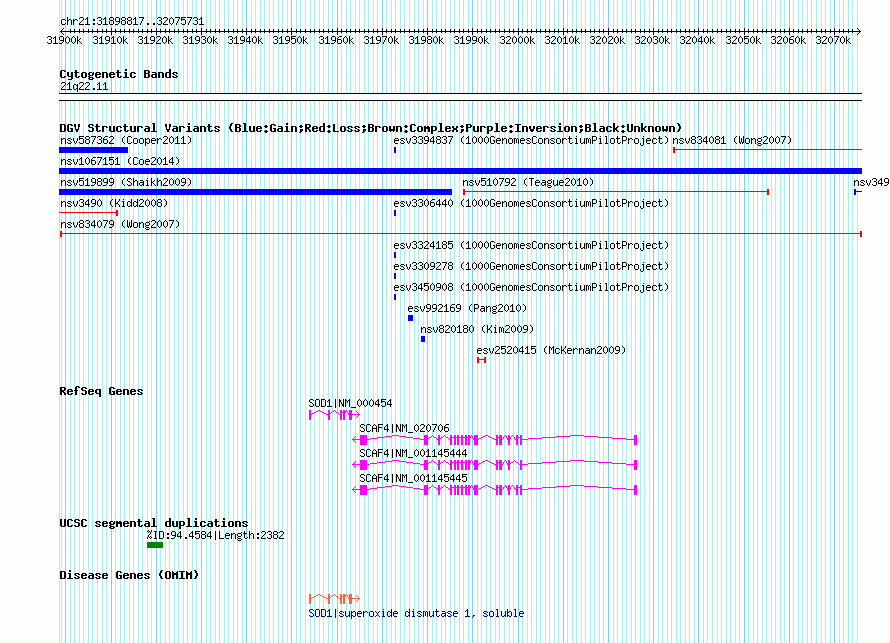Click the nsv587362 (Cooper2011) blue gain bar
The width and height of the screenshot is (890, 643).
(x=94, y=150)
